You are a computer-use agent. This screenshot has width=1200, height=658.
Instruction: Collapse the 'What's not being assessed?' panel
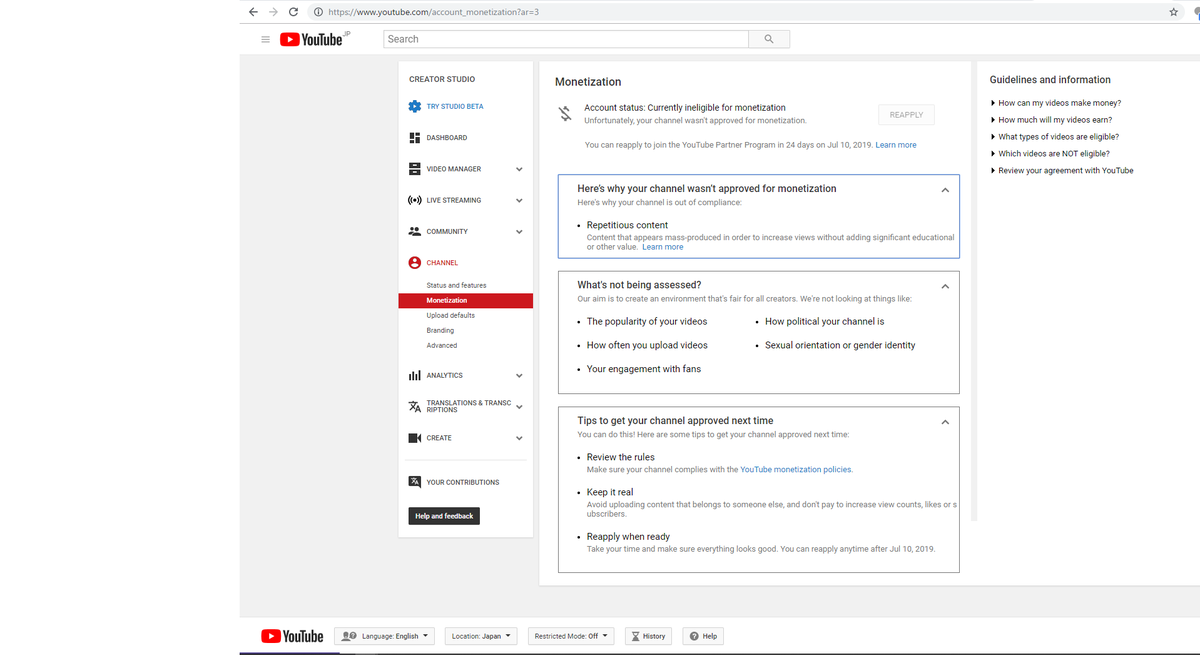[x=945, y=286]
